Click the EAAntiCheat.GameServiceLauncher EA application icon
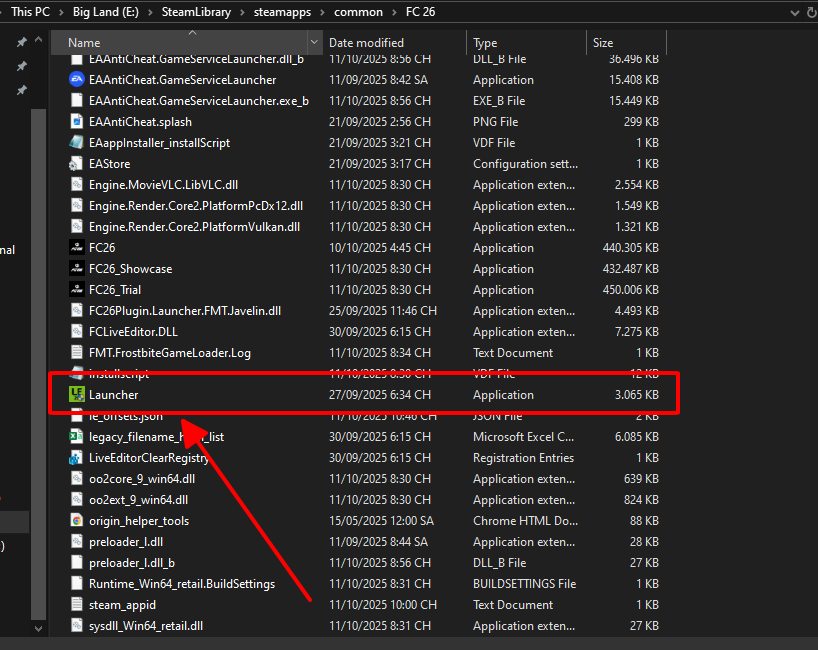This screenshot has height=650, width=818. click(76, 80)
